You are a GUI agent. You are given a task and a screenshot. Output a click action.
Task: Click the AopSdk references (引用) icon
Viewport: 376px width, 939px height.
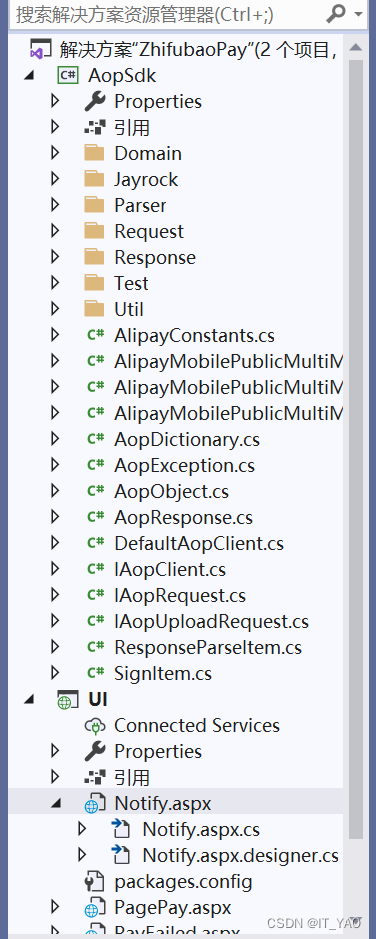(x=95, y=128)
